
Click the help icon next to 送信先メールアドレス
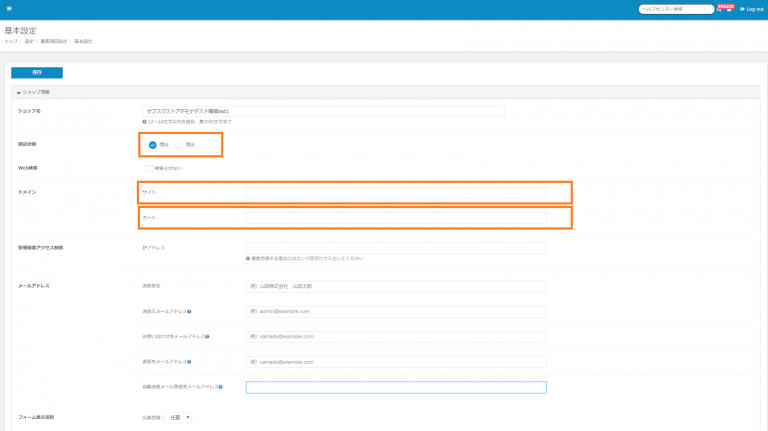[190, 361]
